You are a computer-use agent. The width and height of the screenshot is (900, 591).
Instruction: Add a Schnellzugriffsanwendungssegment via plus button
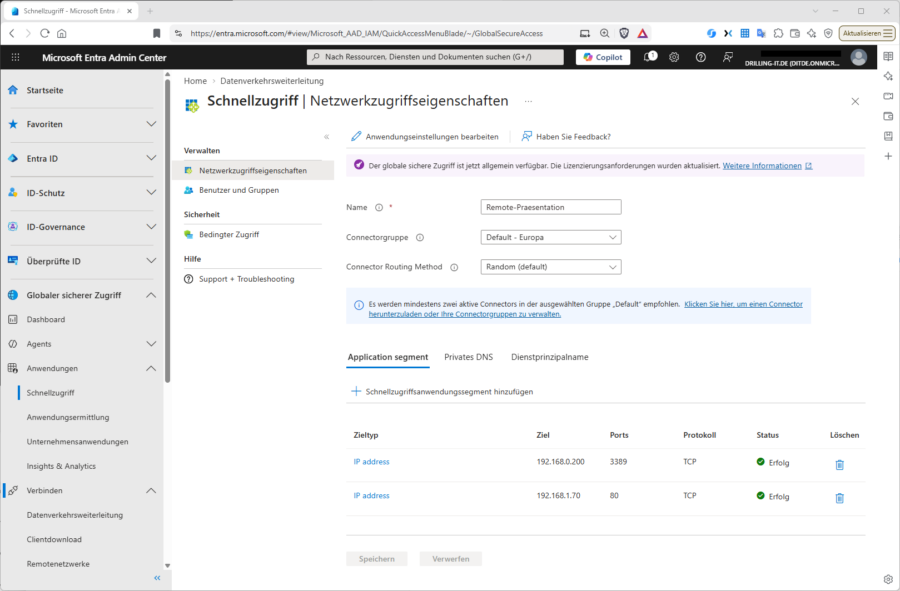(442, 391)
